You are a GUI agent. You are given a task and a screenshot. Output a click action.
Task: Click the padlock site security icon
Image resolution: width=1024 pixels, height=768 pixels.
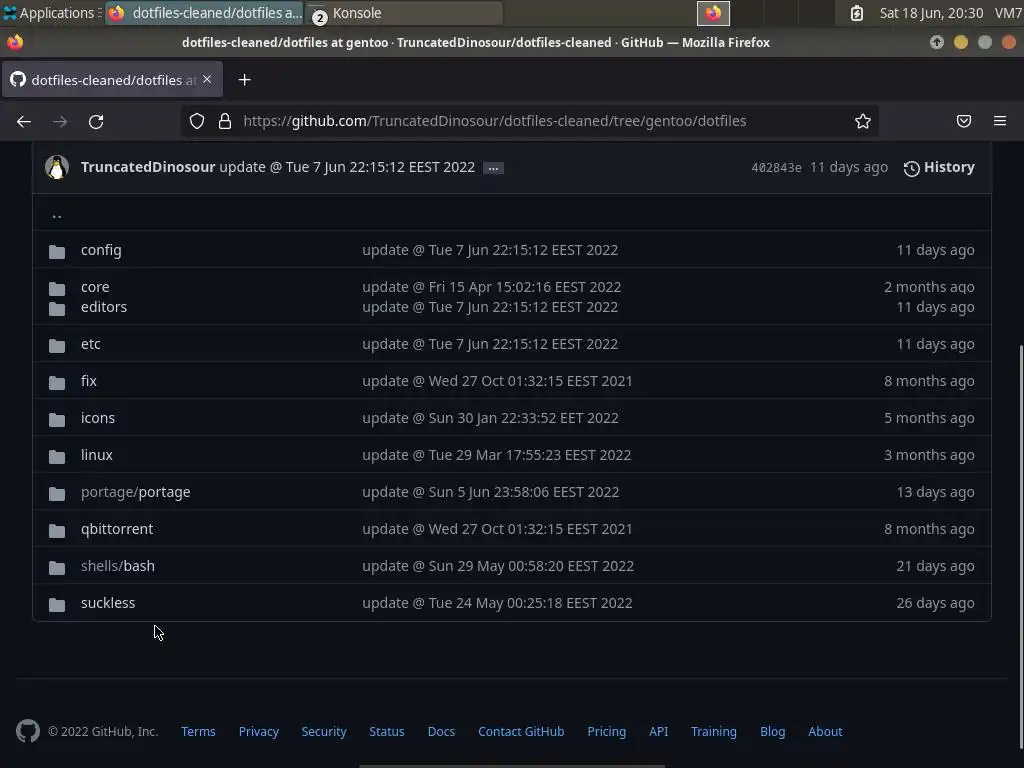[x=225, y=121]
